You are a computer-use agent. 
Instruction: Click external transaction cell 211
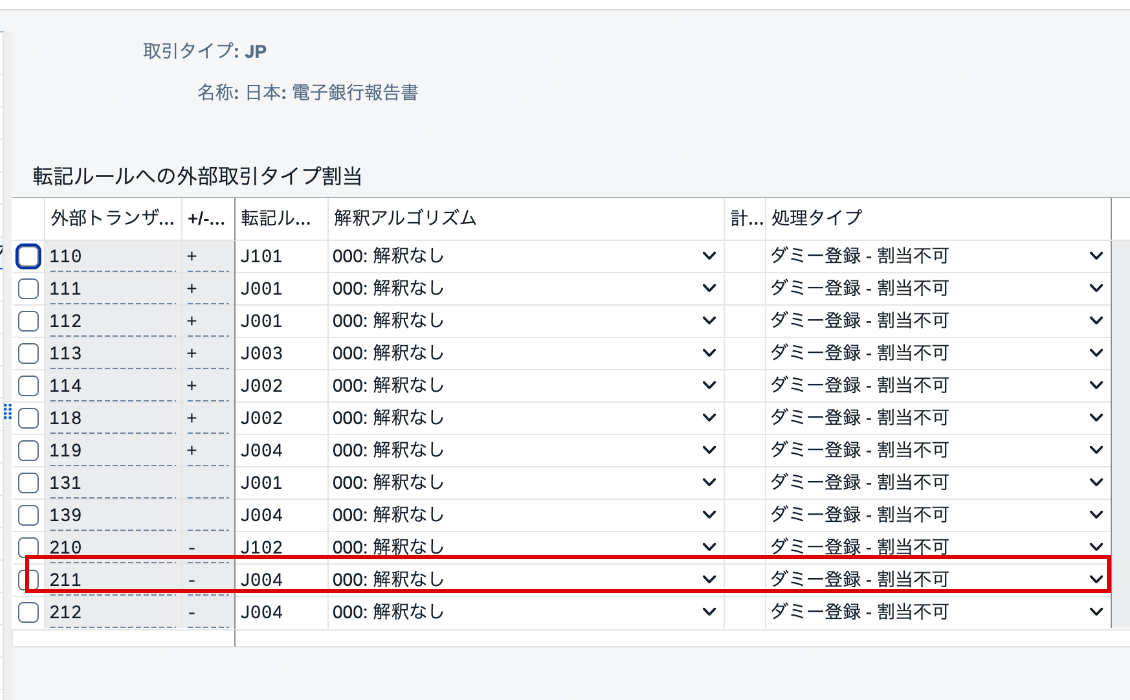tap(112, 580)
